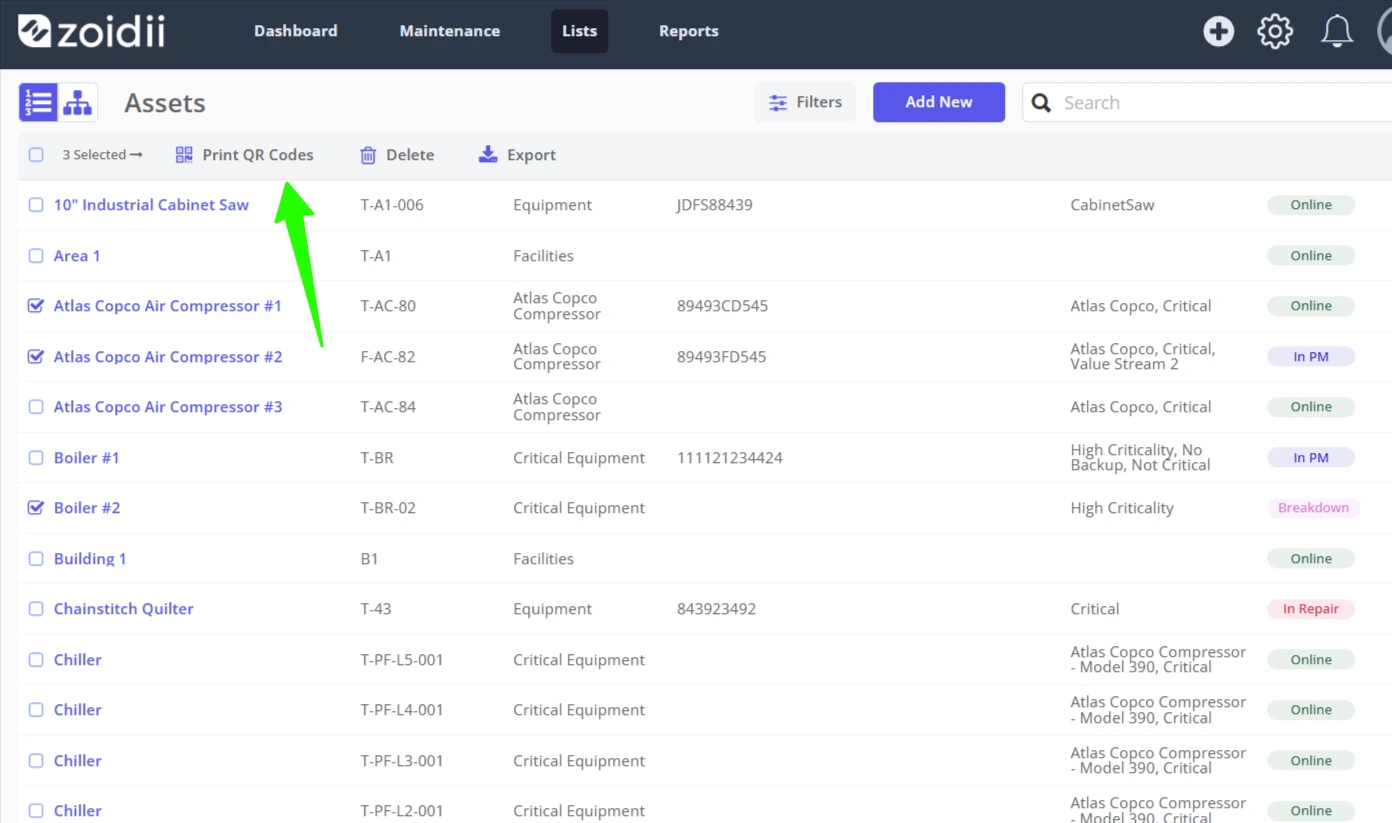This screenshot has width=1392, height=823.
Task: Delete selected assets with trash icon
Action: tap(397, 155)
